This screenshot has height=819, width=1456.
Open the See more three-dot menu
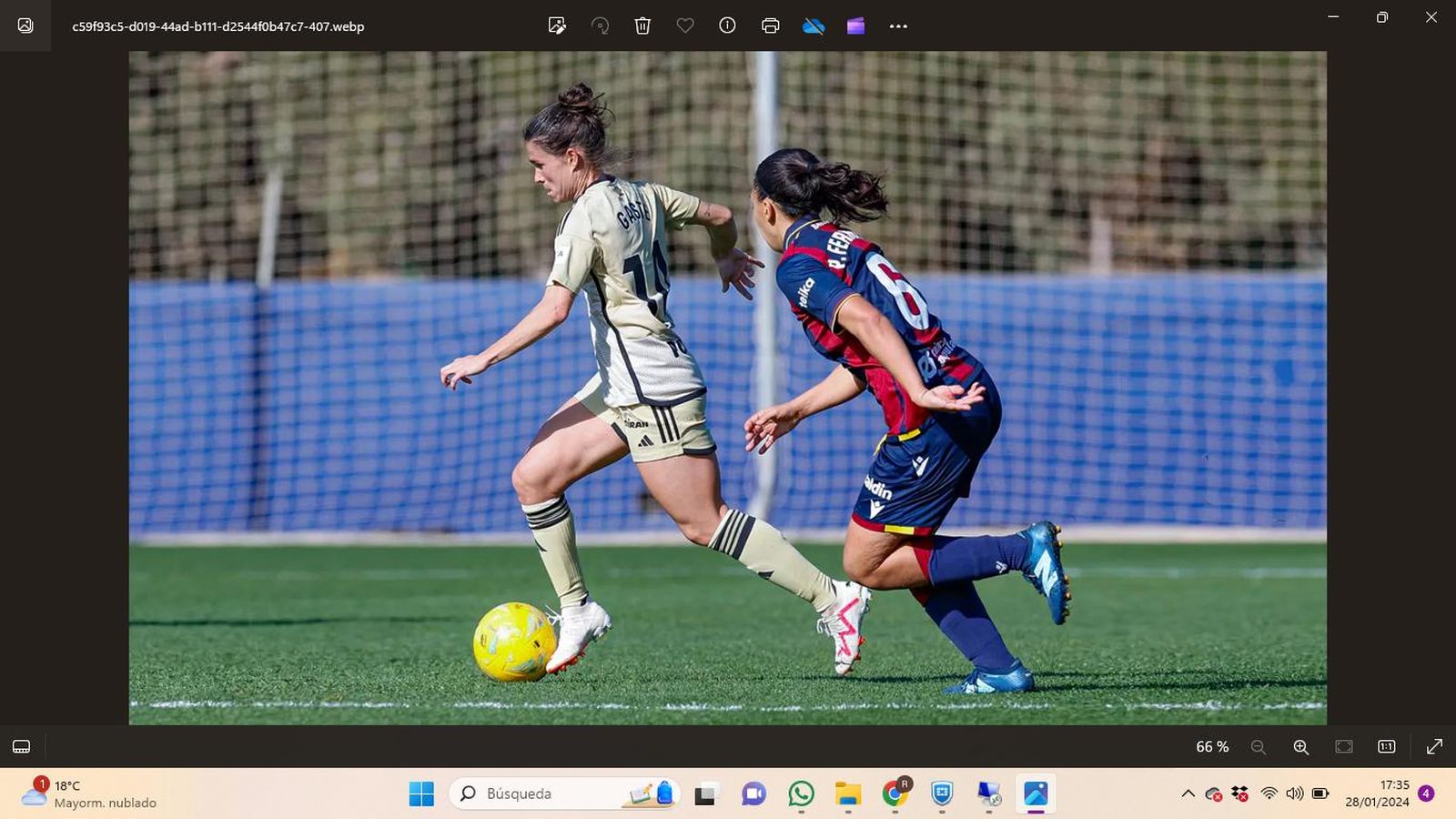(898, 26)
